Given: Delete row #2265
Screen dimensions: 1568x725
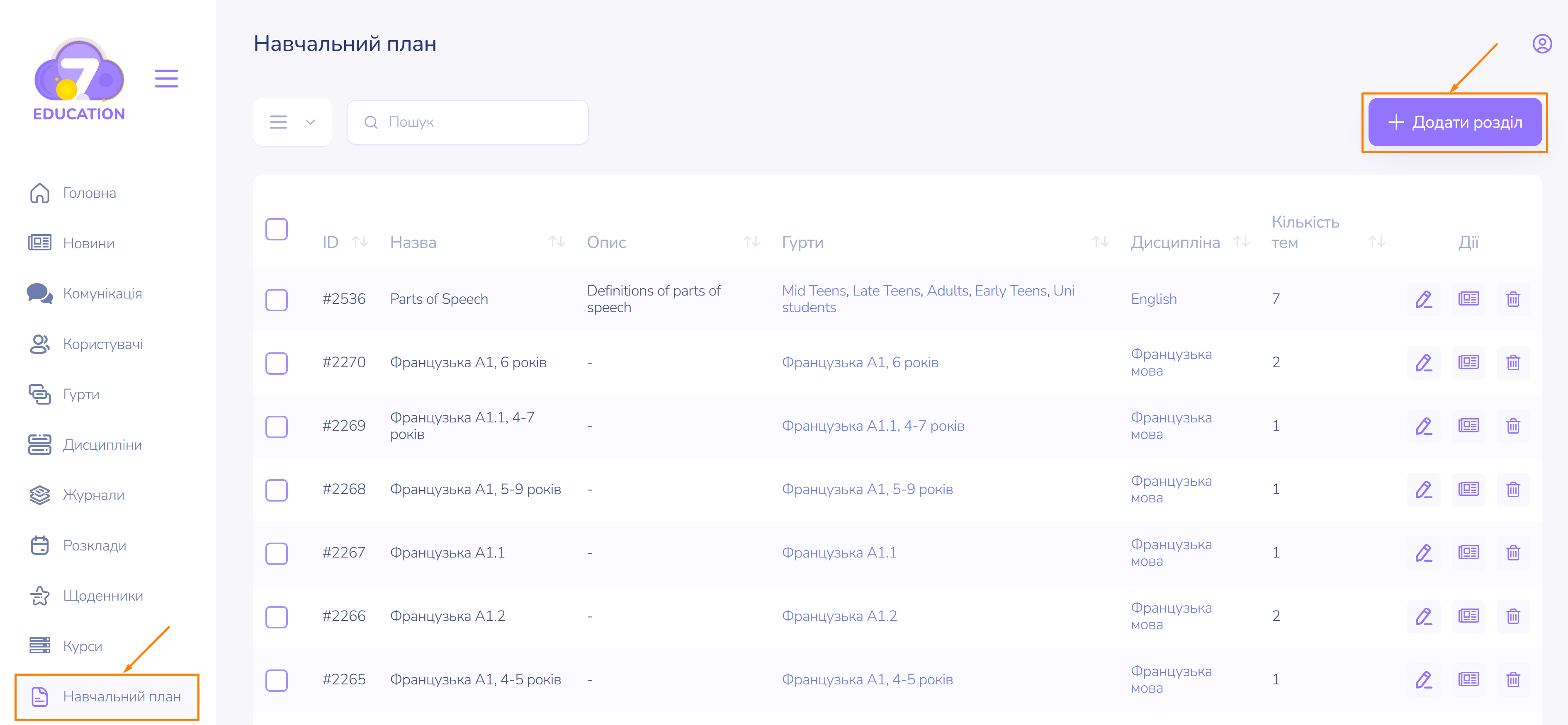Looking at the screenshot, I should pos(1512,679).
